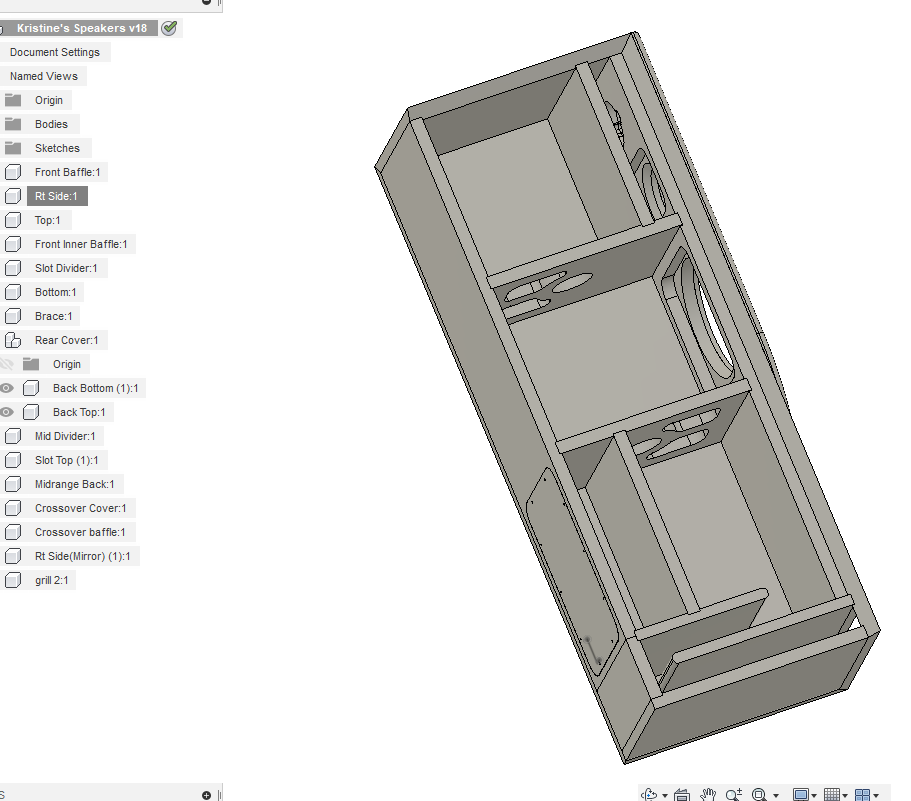Screen dimensions: 911x801
Task: Click the Slot Divider:1 component icon
Action: 13,268
